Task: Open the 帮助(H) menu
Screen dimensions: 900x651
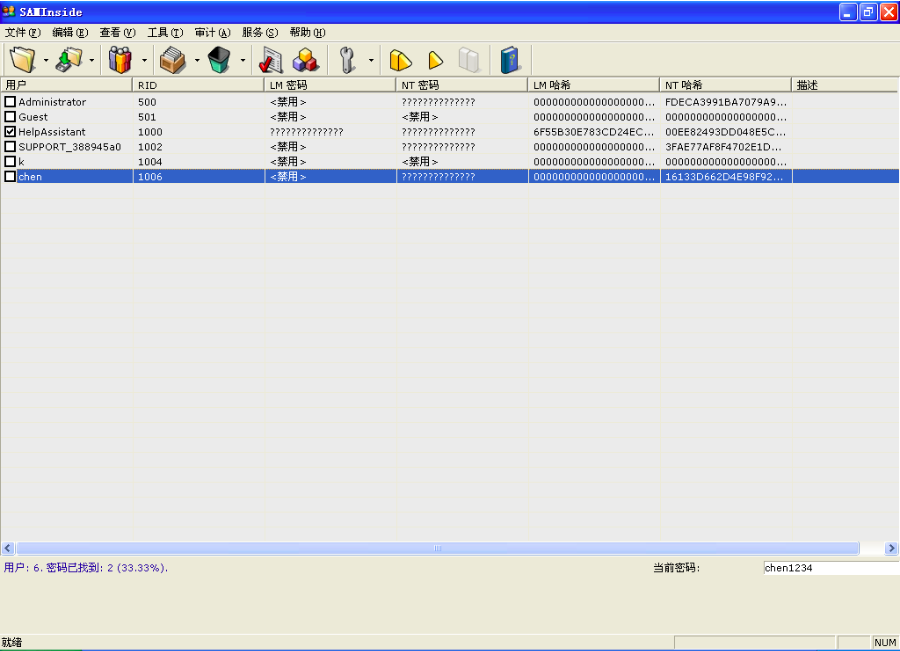Action: pos(307,32)
